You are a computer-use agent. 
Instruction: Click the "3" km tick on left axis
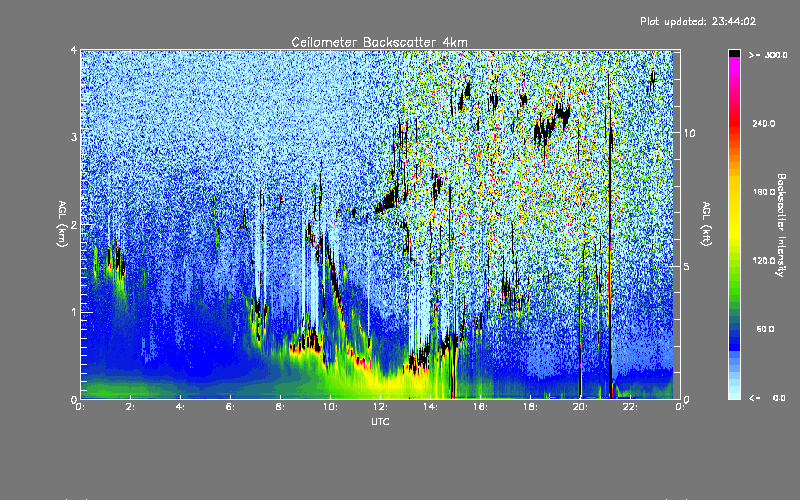pos(74,137)
